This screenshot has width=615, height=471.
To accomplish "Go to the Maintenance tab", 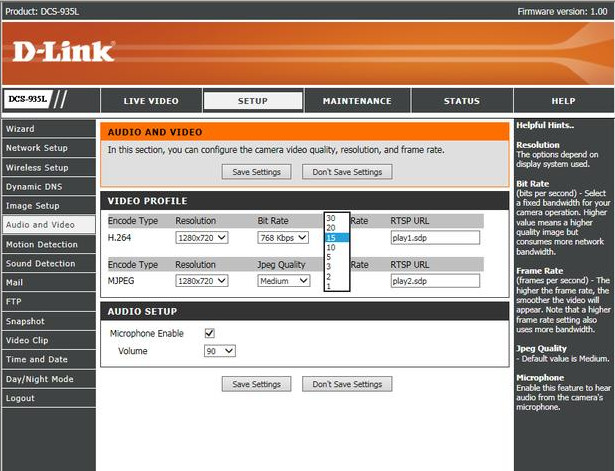I will (357, 101).
